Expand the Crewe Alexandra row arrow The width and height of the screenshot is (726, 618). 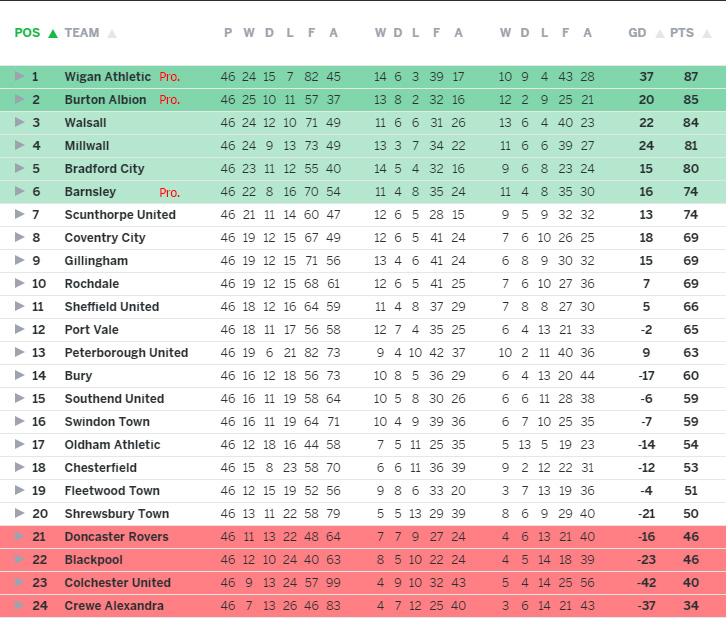pos(19,605)
